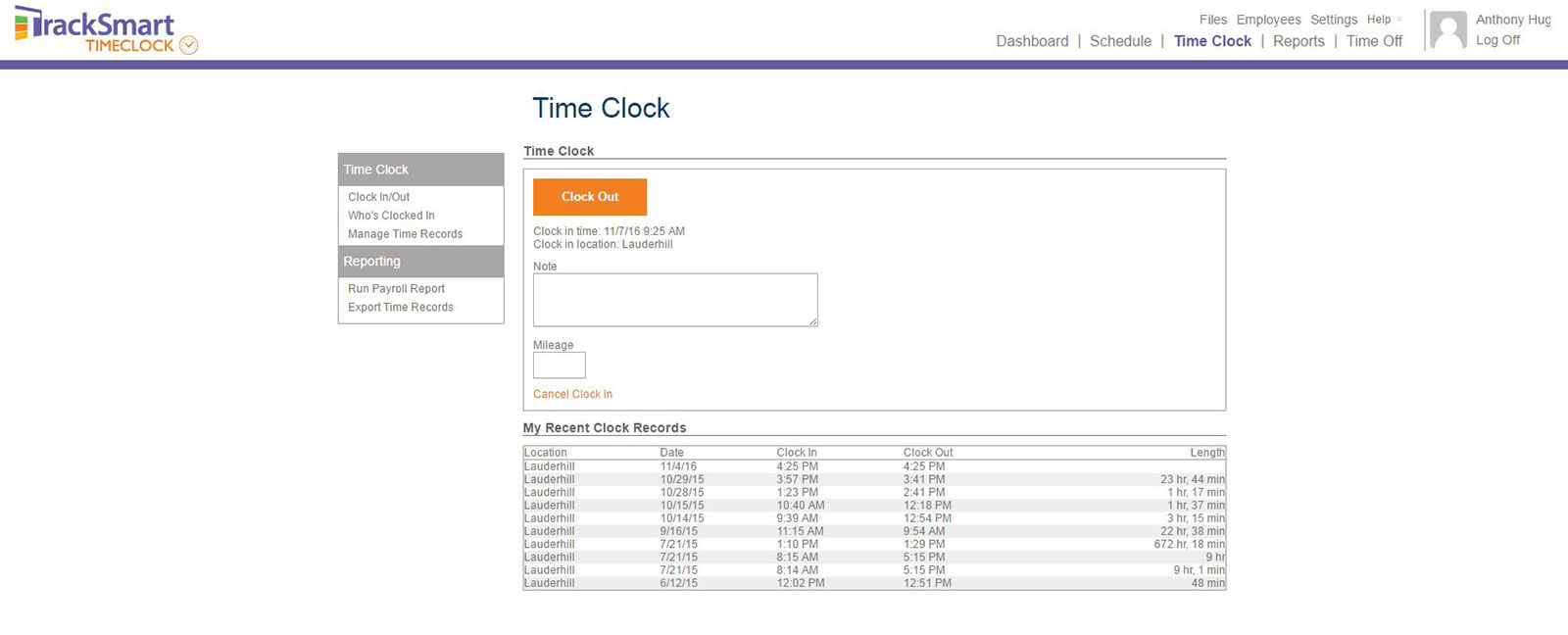Click the user avatar picture

coord(1447,30)
